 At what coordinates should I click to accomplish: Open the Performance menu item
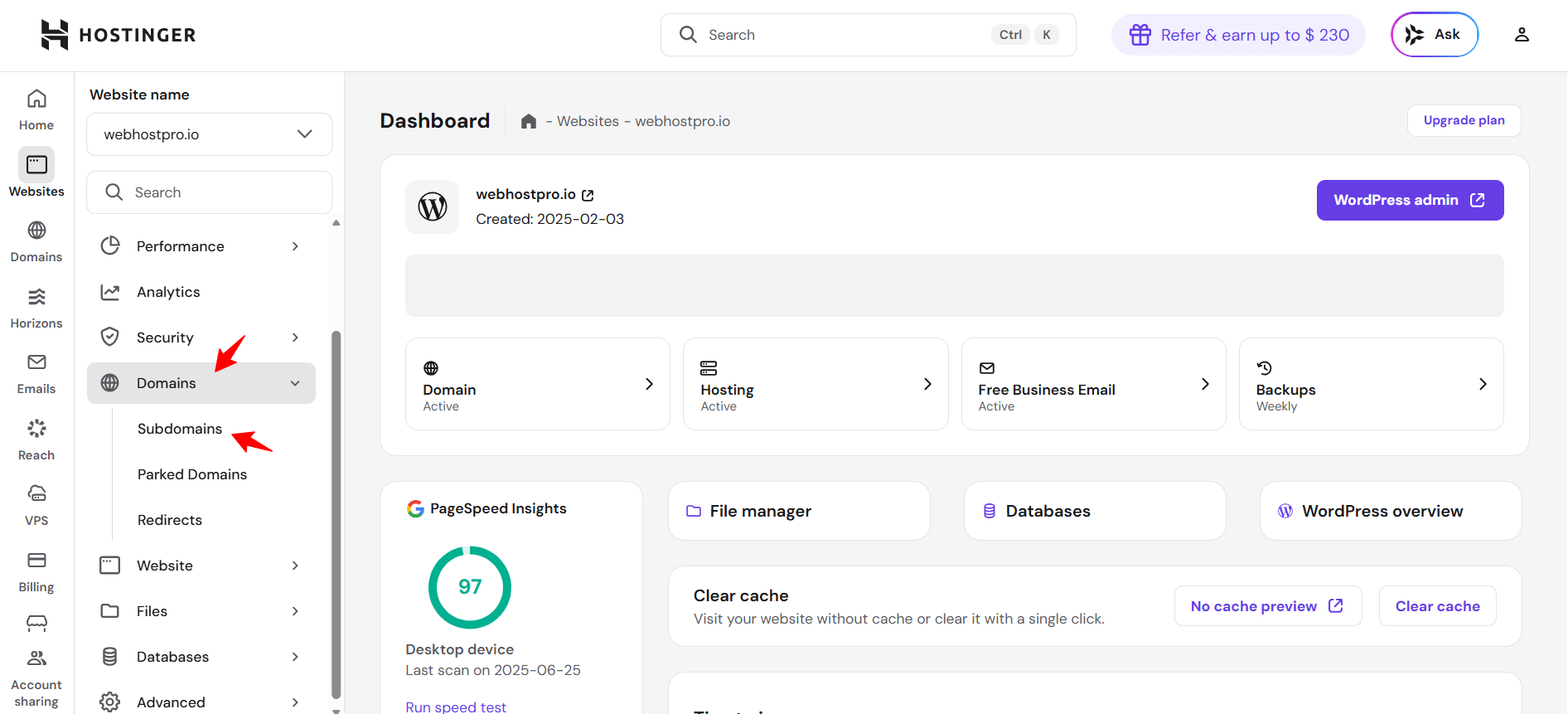[201, 246]
